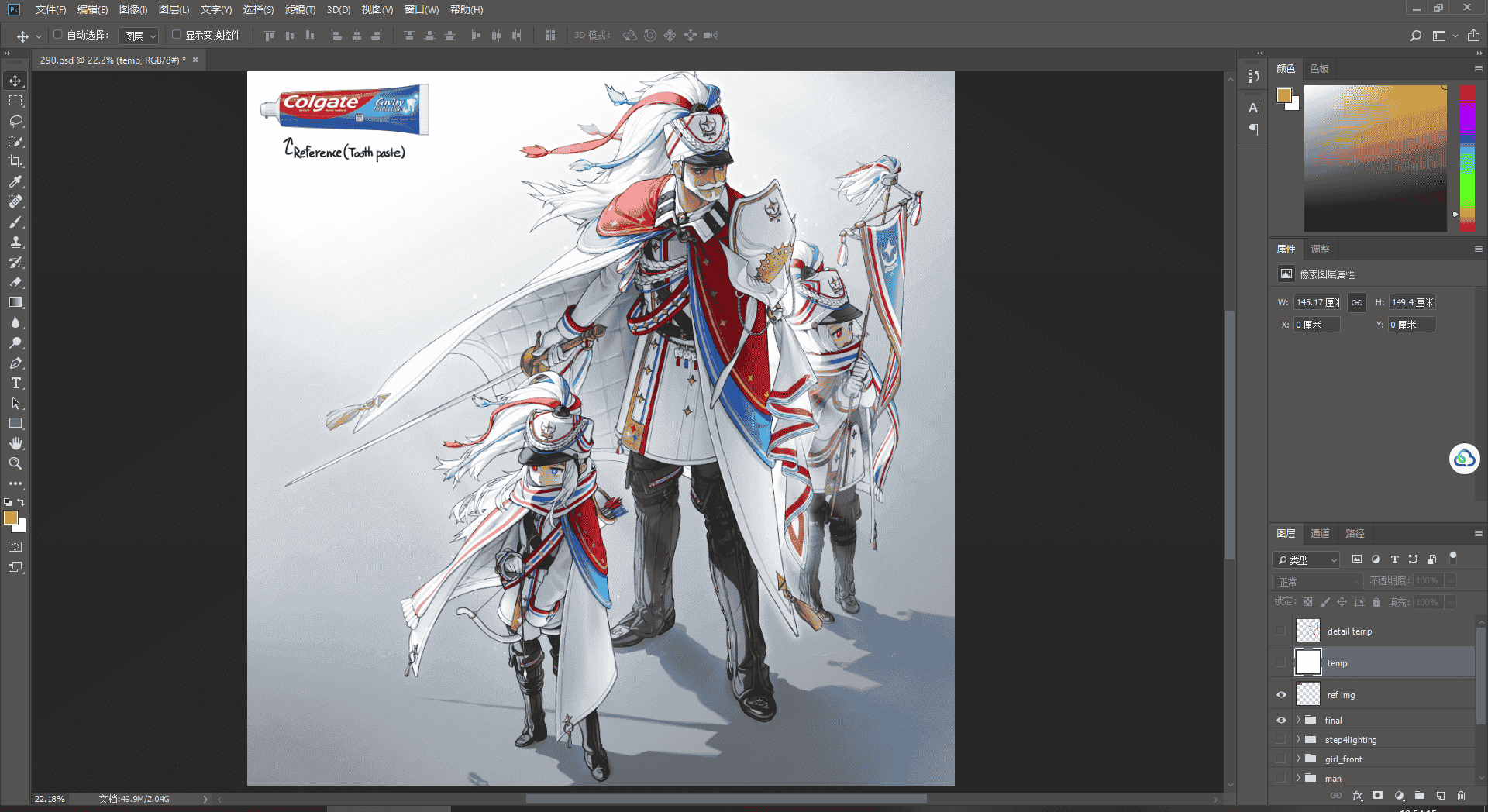The height and width of the screenshot is (812, 1488).
Task: Select the Horizontal Type tool
Action: [x=15, y=383]
